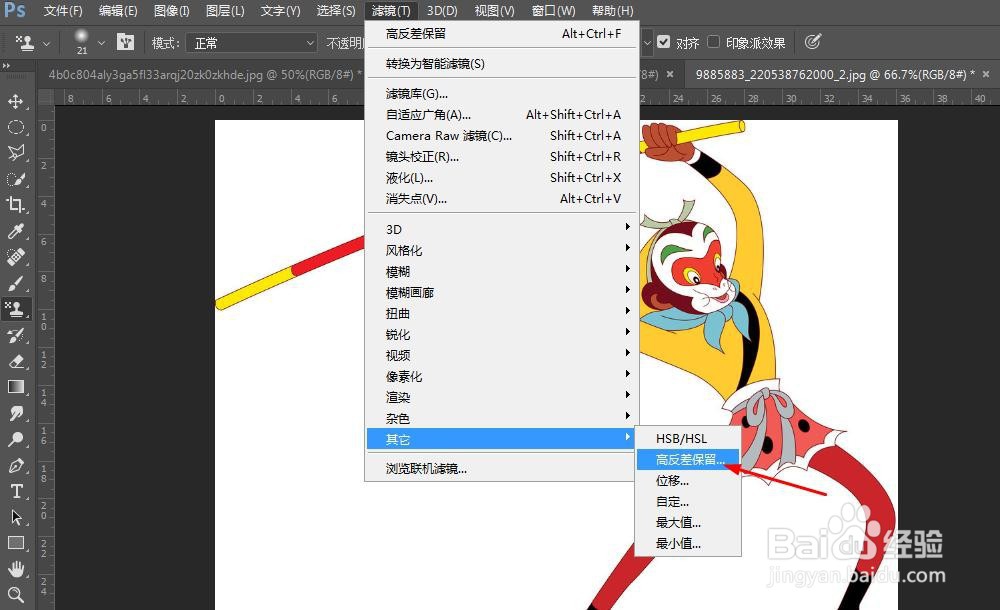Expand the 模糊画廊 submenu
1000x610 pixels.
[x=501, y=292]
